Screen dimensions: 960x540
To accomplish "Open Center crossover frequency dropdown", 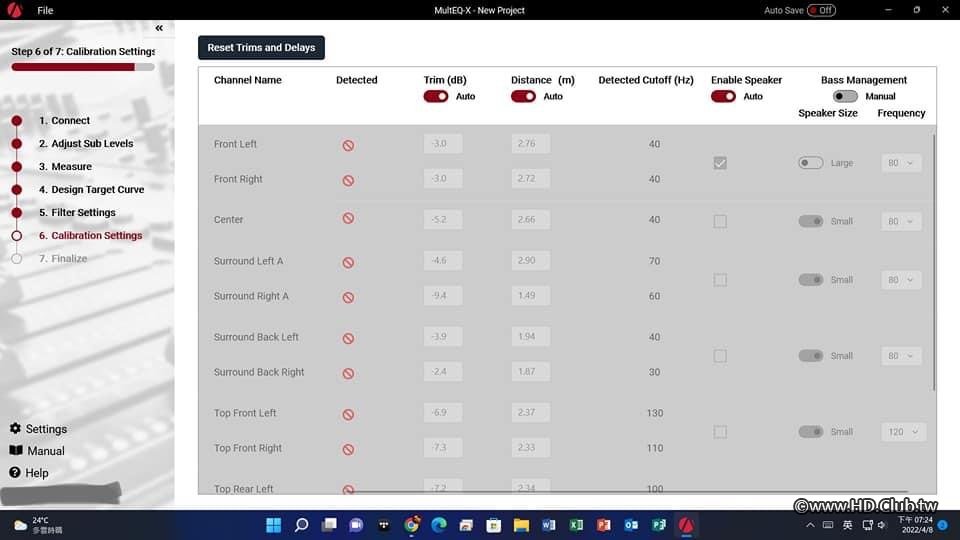I will click(x=901, y=221).
